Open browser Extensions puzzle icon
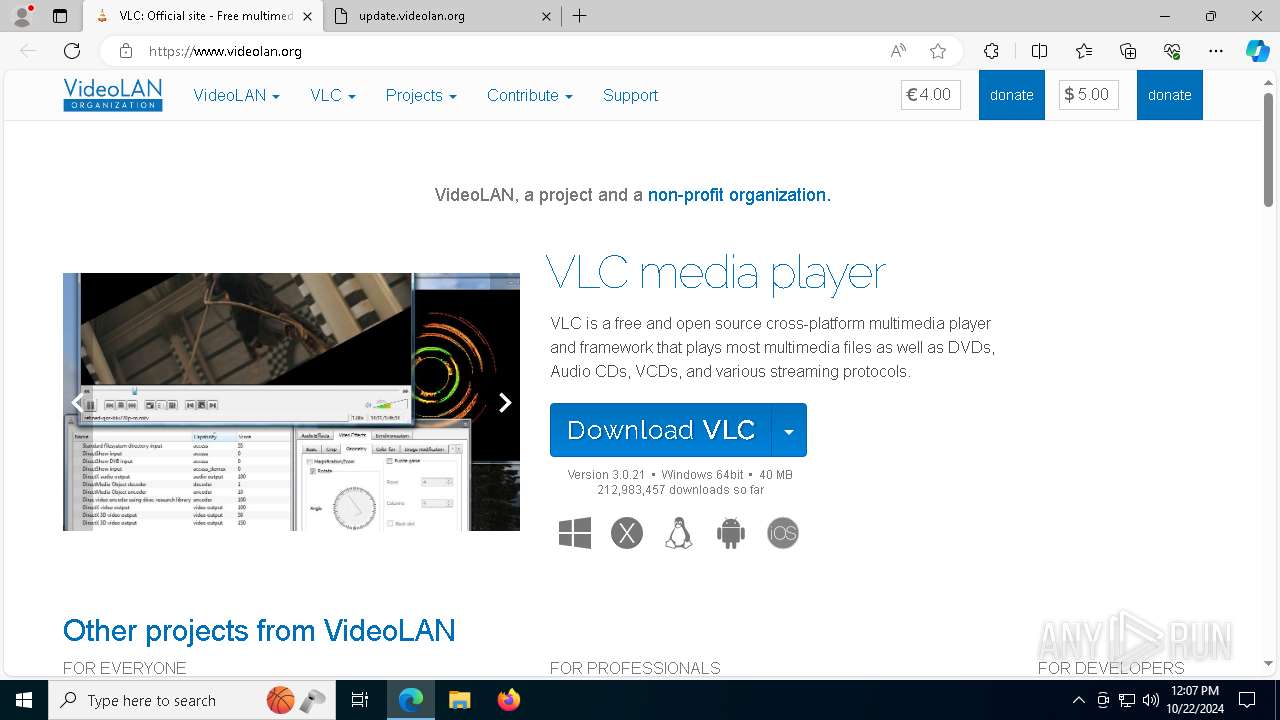This screenshot has width=1280, height=720. [x=991, y=51]
